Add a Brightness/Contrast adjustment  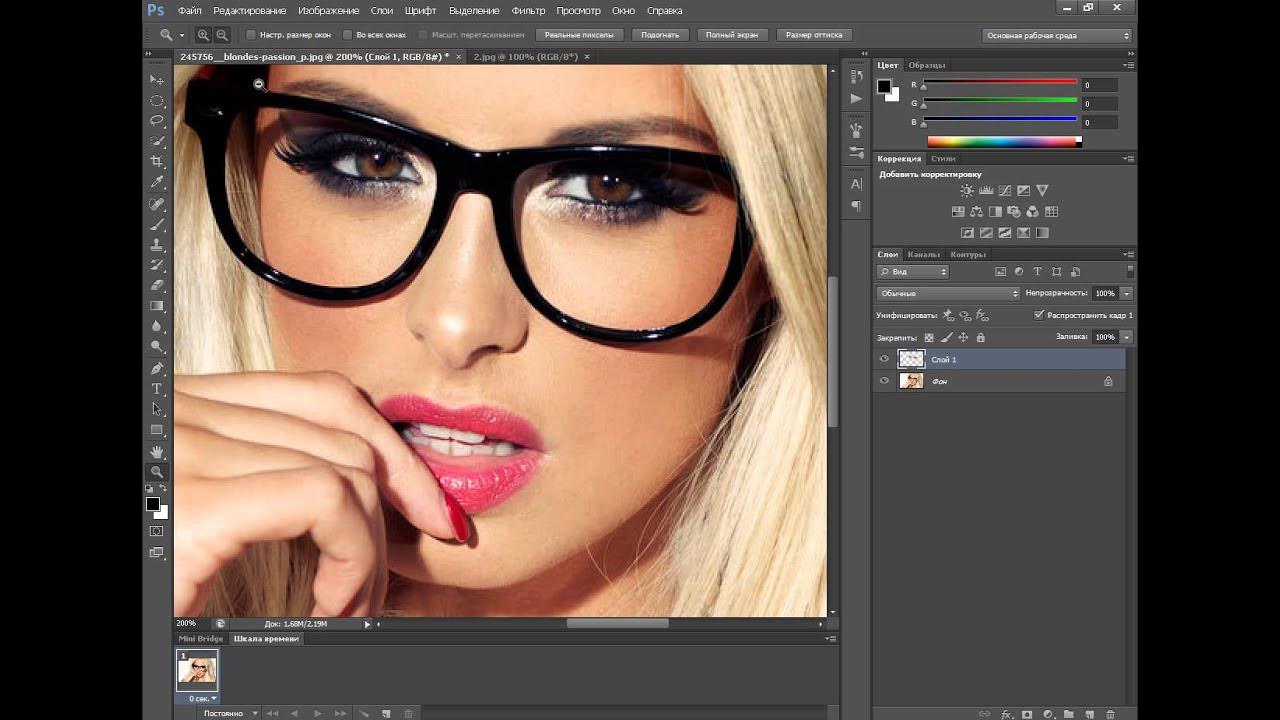[x=966, y=190]
